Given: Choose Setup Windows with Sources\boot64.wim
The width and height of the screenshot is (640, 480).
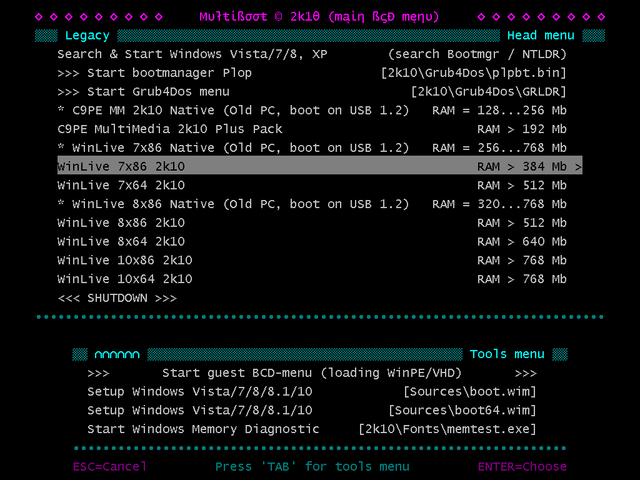Looking at the screenshot, I should point(312,411).
